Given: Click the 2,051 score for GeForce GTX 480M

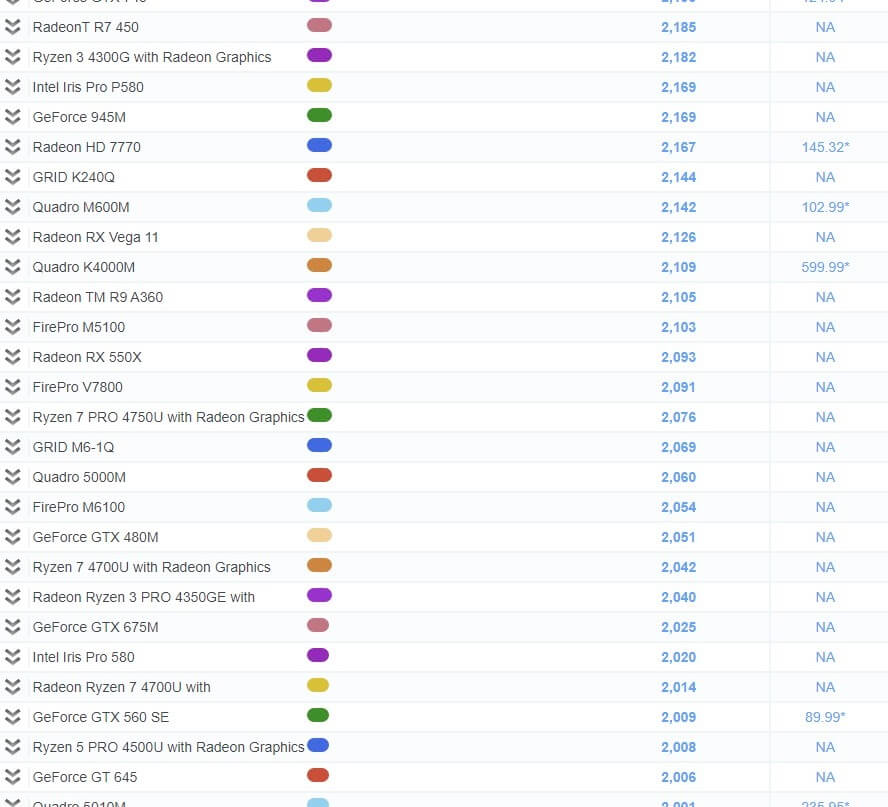Looking at the screenshot, I should (678, 537).
